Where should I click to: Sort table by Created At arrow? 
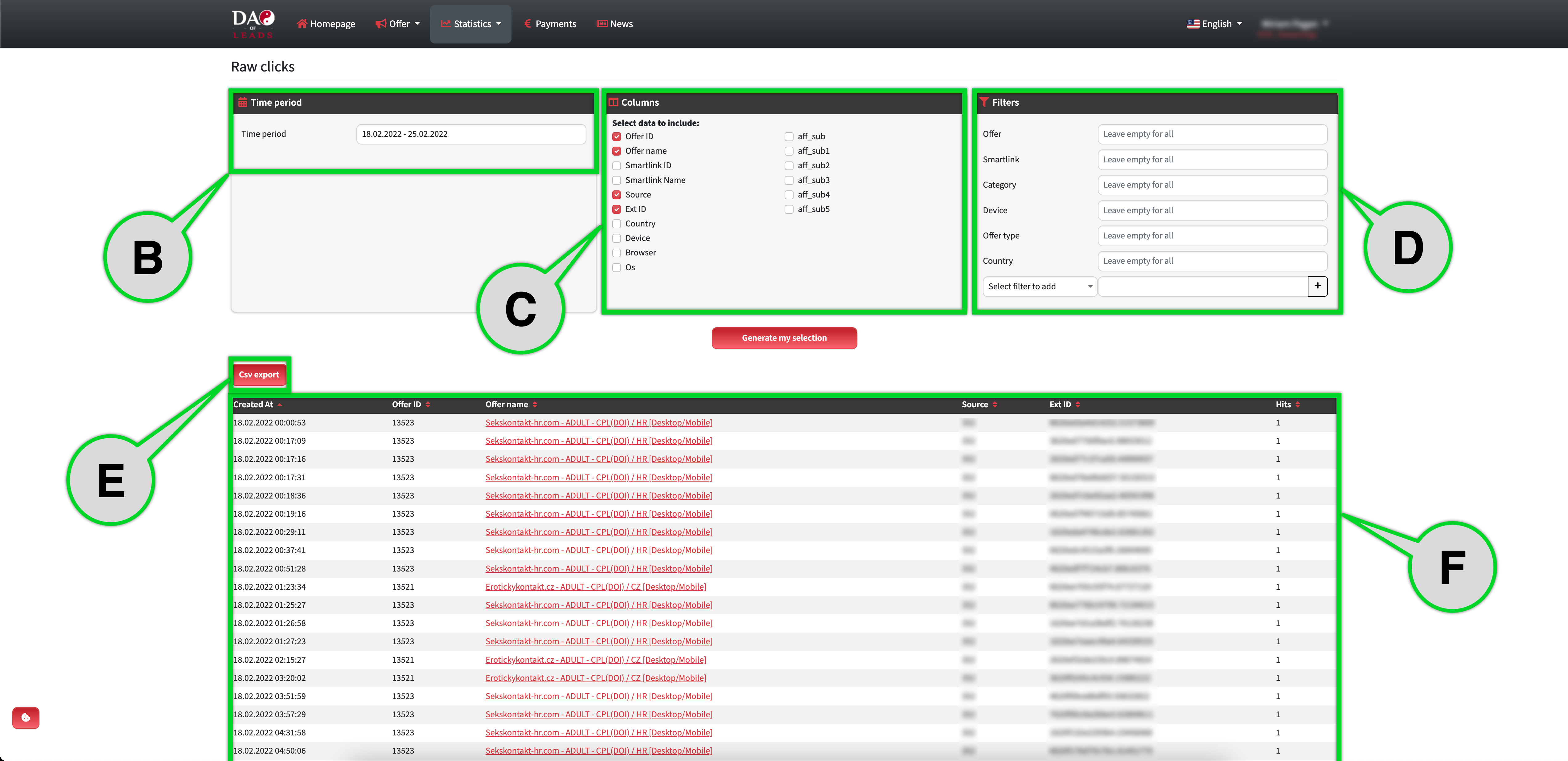[x=279, y=405]
